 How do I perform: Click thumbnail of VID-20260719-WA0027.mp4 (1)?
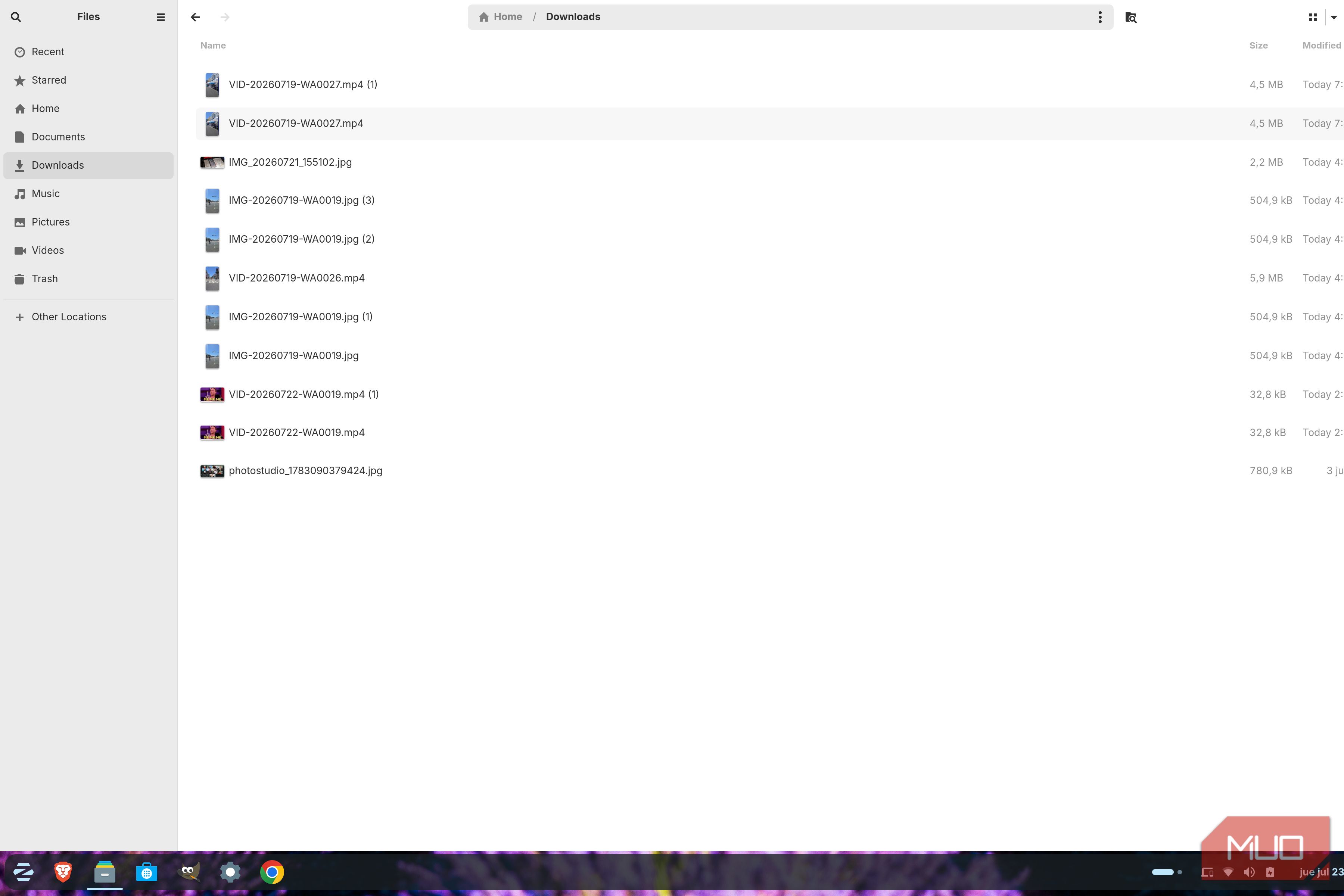click(212, 85)
